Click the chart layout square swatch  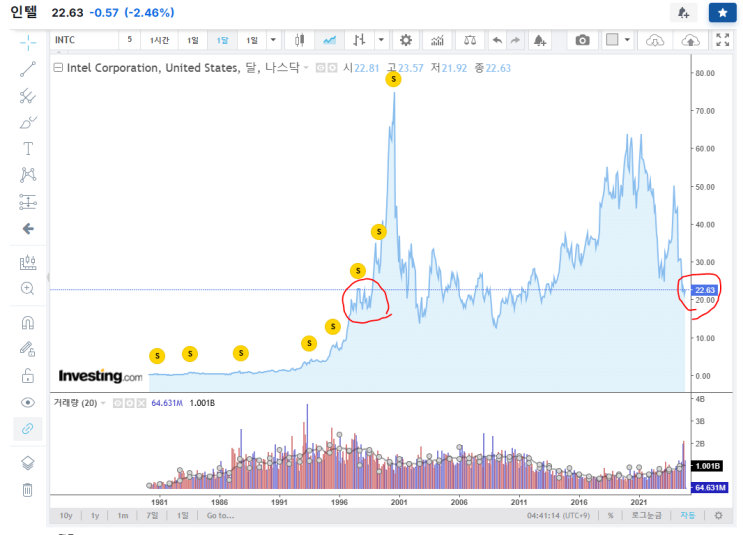tap(612, 40)
